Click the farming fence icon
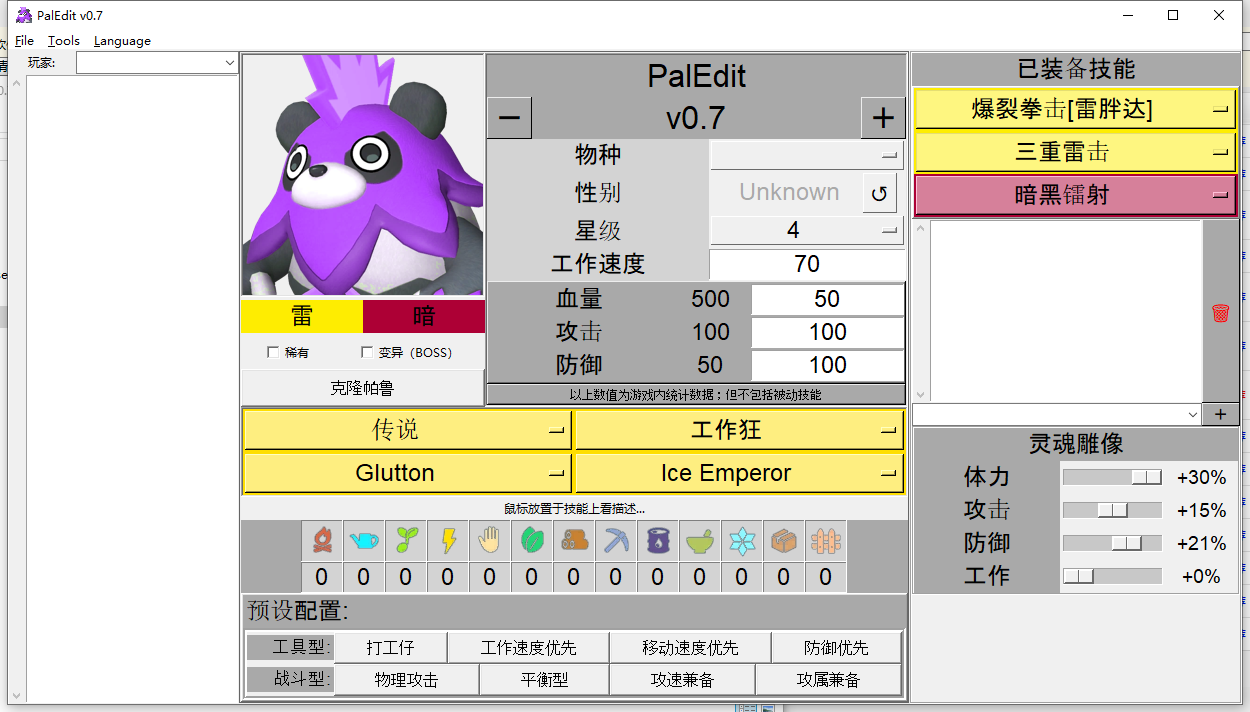 click(826, 541)
